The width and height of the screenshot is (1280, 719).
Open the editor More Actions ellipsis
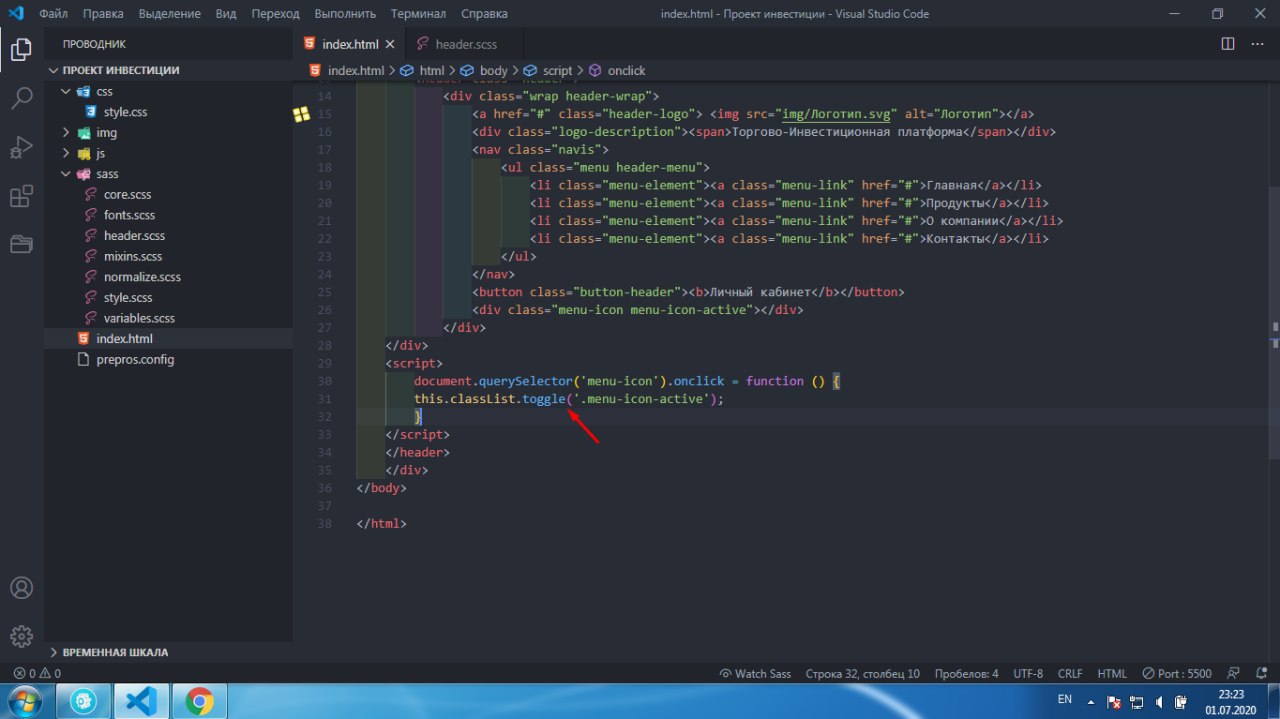(1257, 44)
